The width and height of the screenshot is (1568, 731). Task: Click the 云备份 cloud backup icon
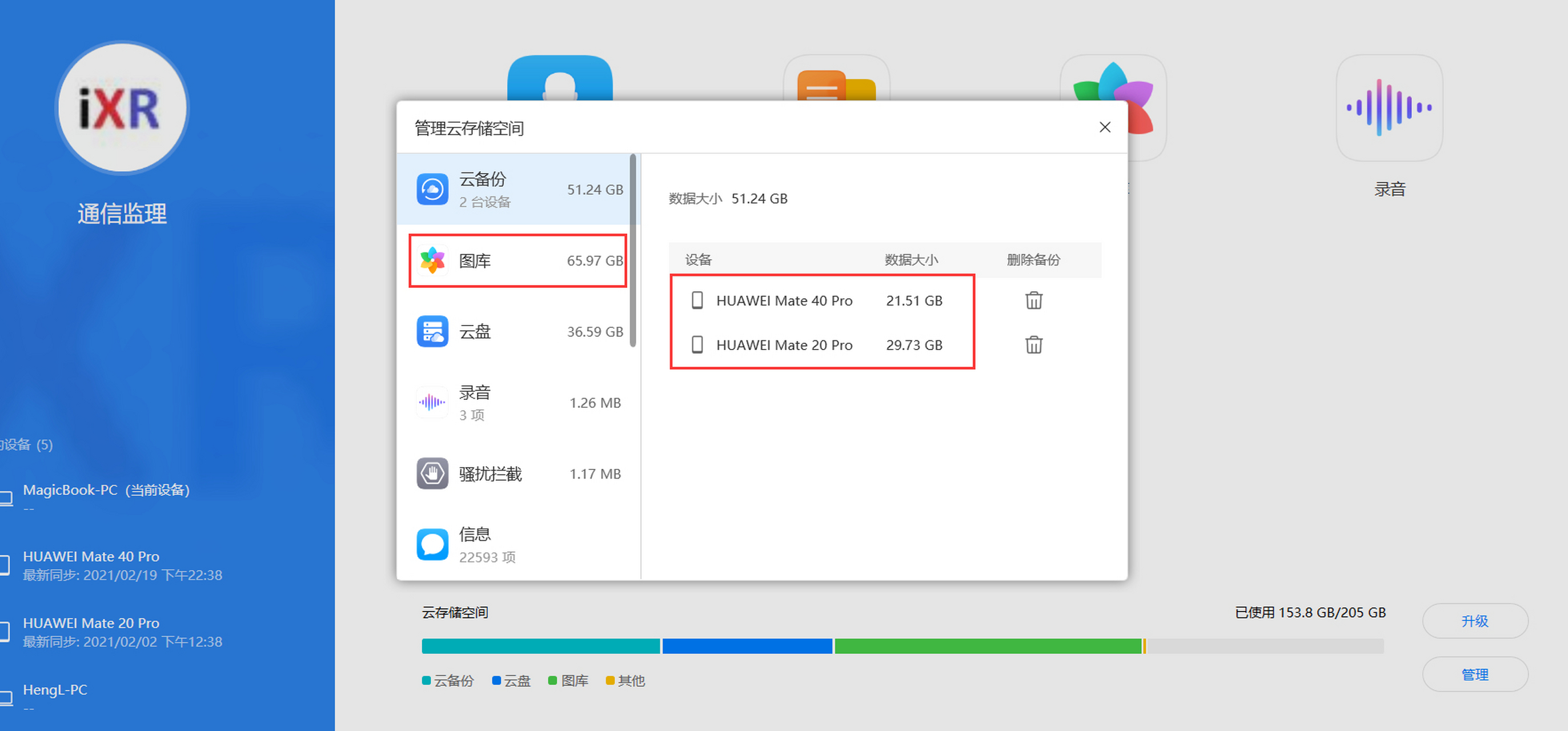point(432,189)
